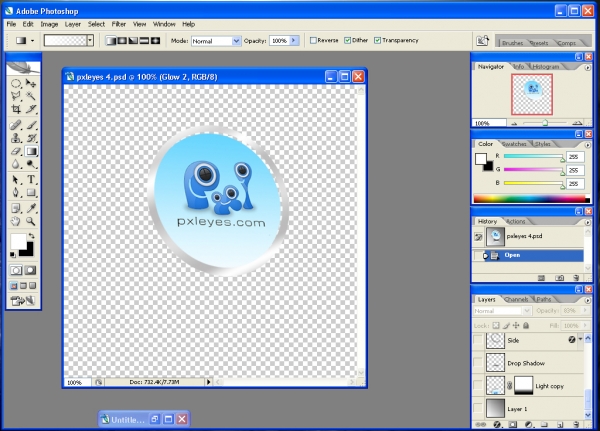Screen dimensions: 600x431
Task: Restore the minimized Untitled document window
Action: click(155, 419)
